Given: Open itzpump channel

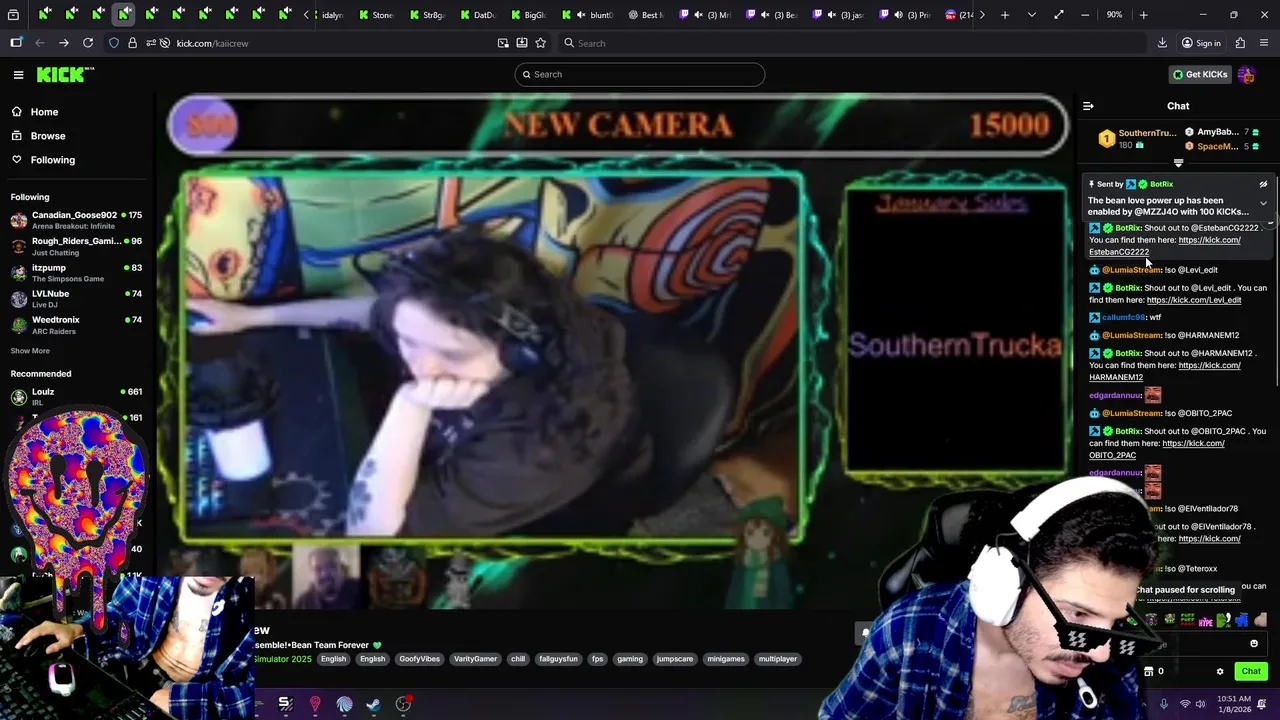Looking at the screenshot, I should [75, 273].
